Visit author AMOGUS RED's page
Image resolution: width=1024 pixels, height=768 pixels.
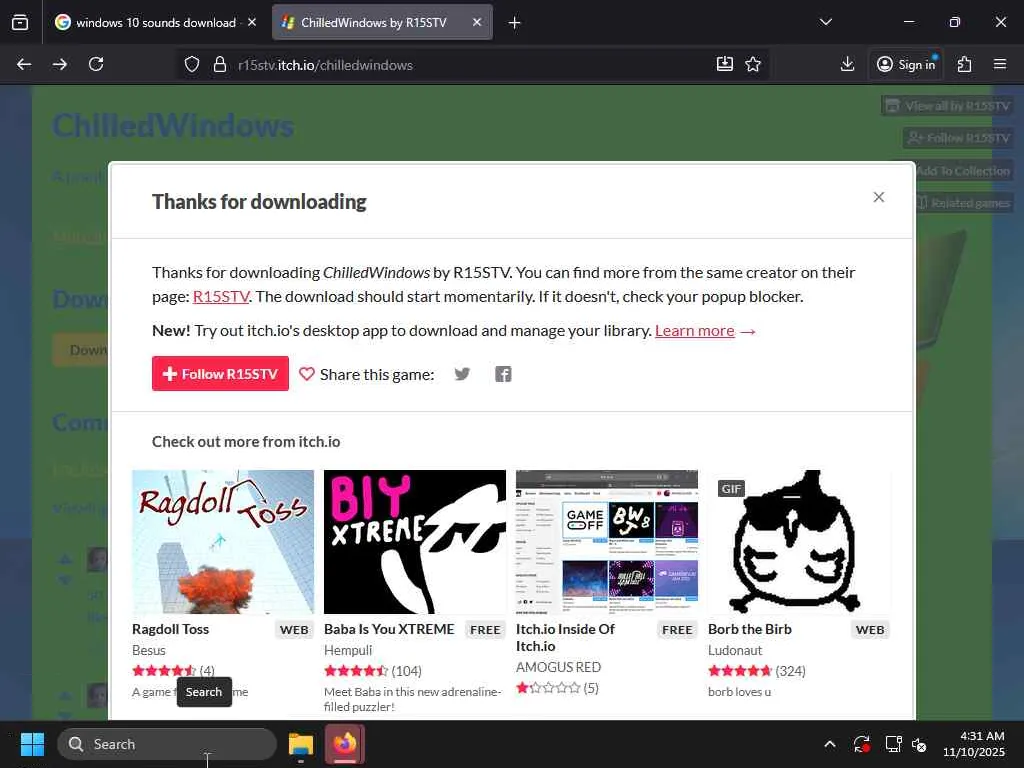(x=558, y=667)
